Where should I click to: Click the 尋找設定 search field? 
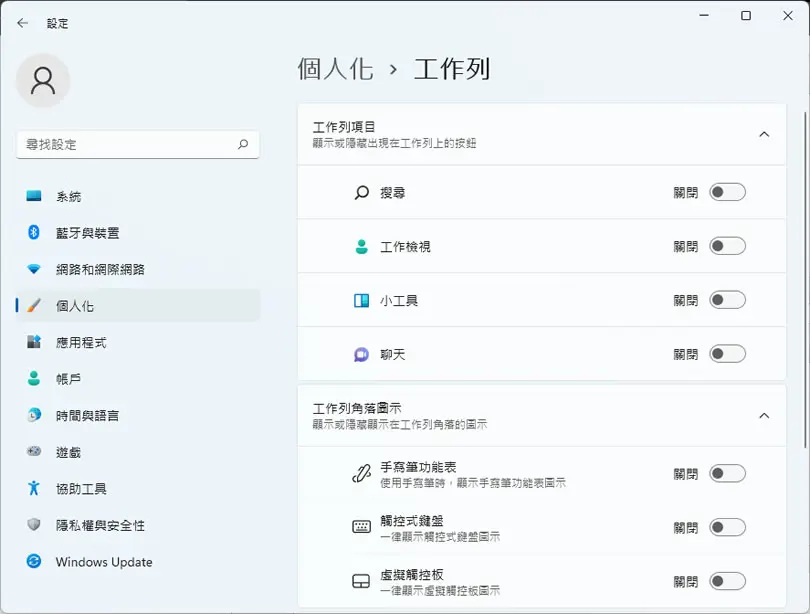(138, 145)
